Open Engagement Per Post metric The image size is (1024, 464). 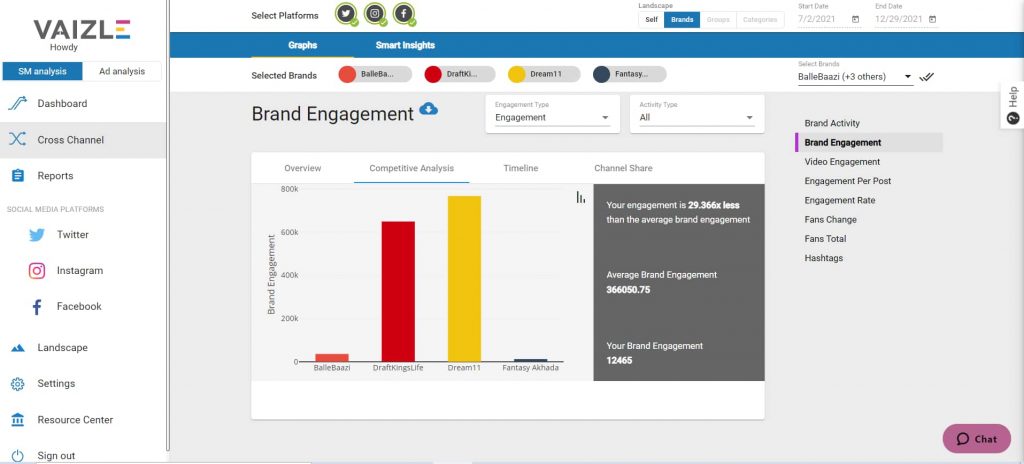tap(848, 181)
